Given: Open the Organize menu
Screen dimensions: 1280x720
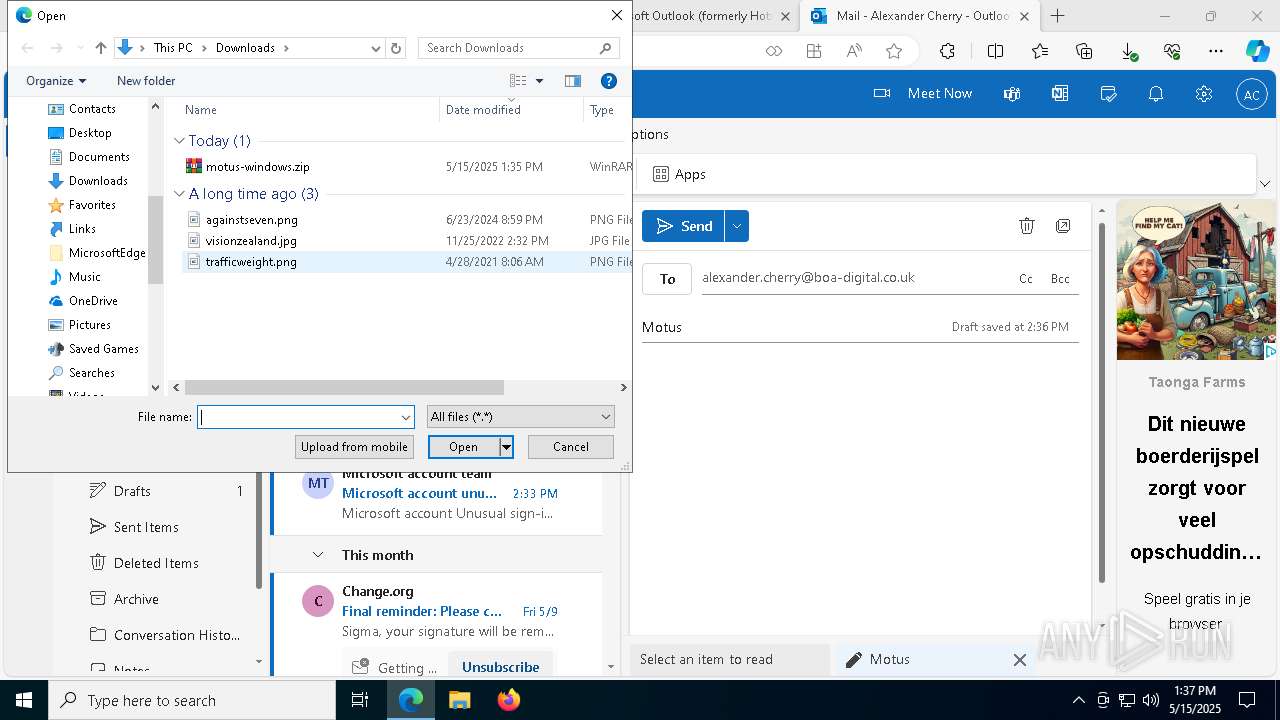Looking at the screenshot, I should tap(56, 81).
